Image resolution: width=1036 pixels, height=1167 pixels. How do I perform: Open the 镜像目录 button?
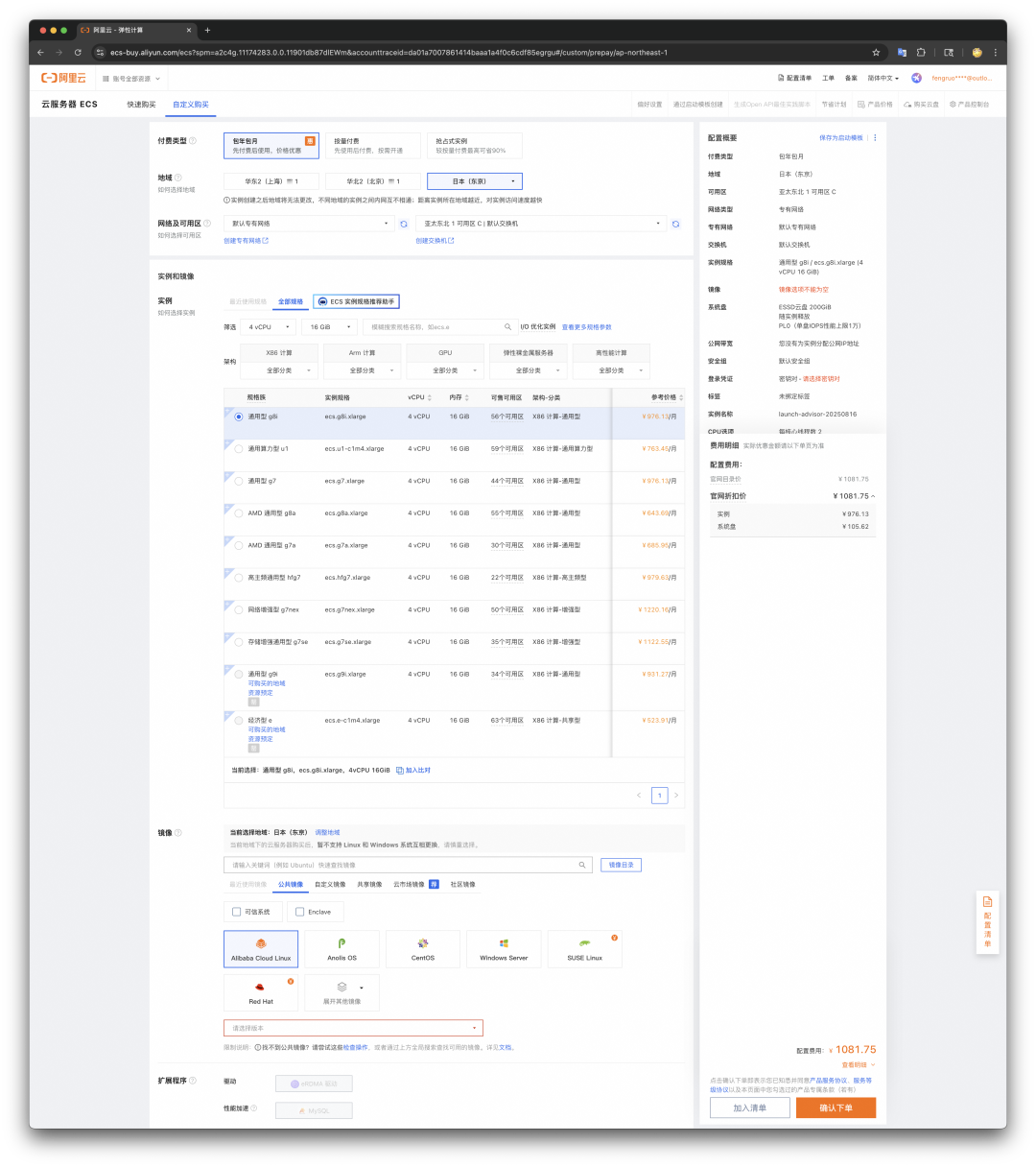point(622,865)
